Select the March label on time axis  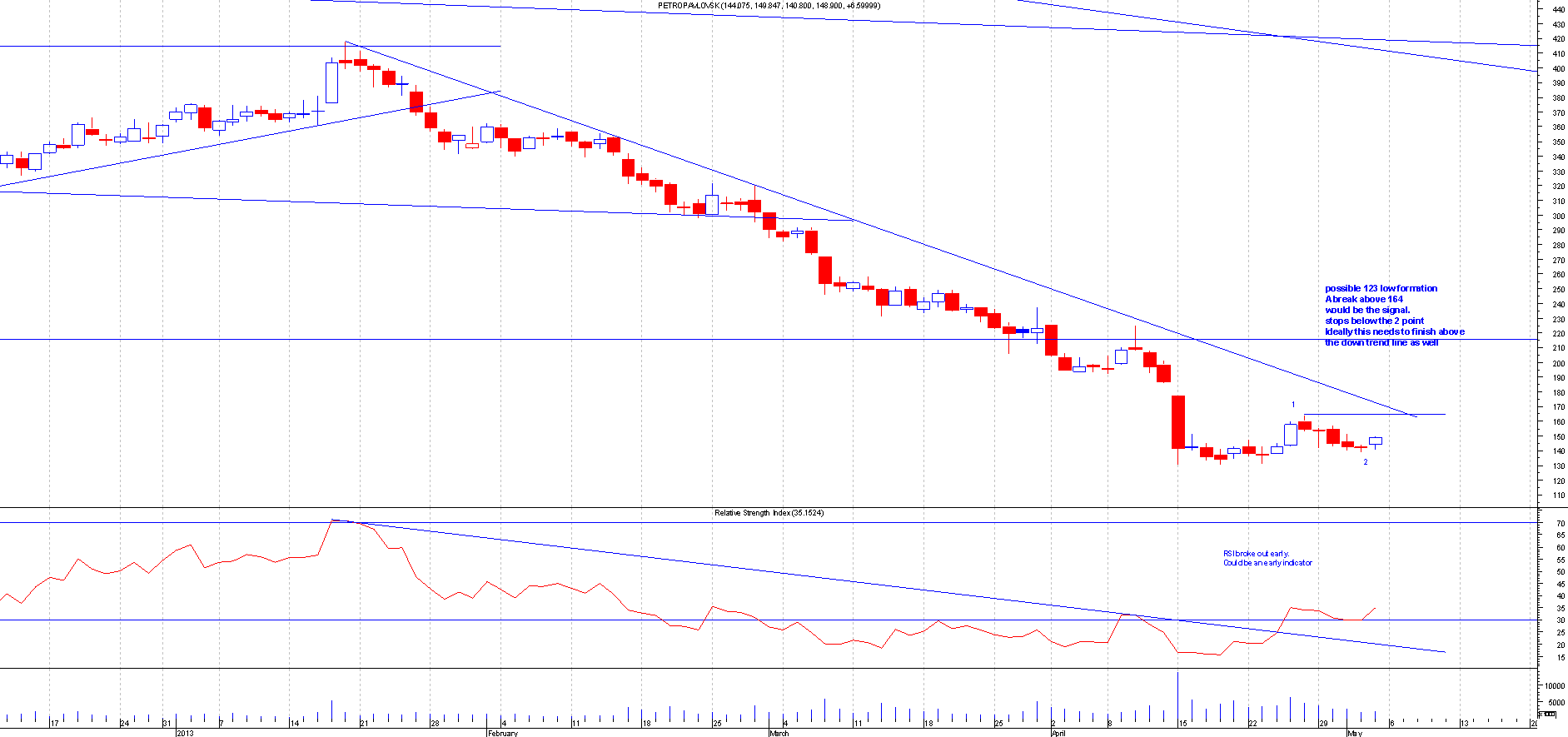pyautogui.click(x=779, y=733)
